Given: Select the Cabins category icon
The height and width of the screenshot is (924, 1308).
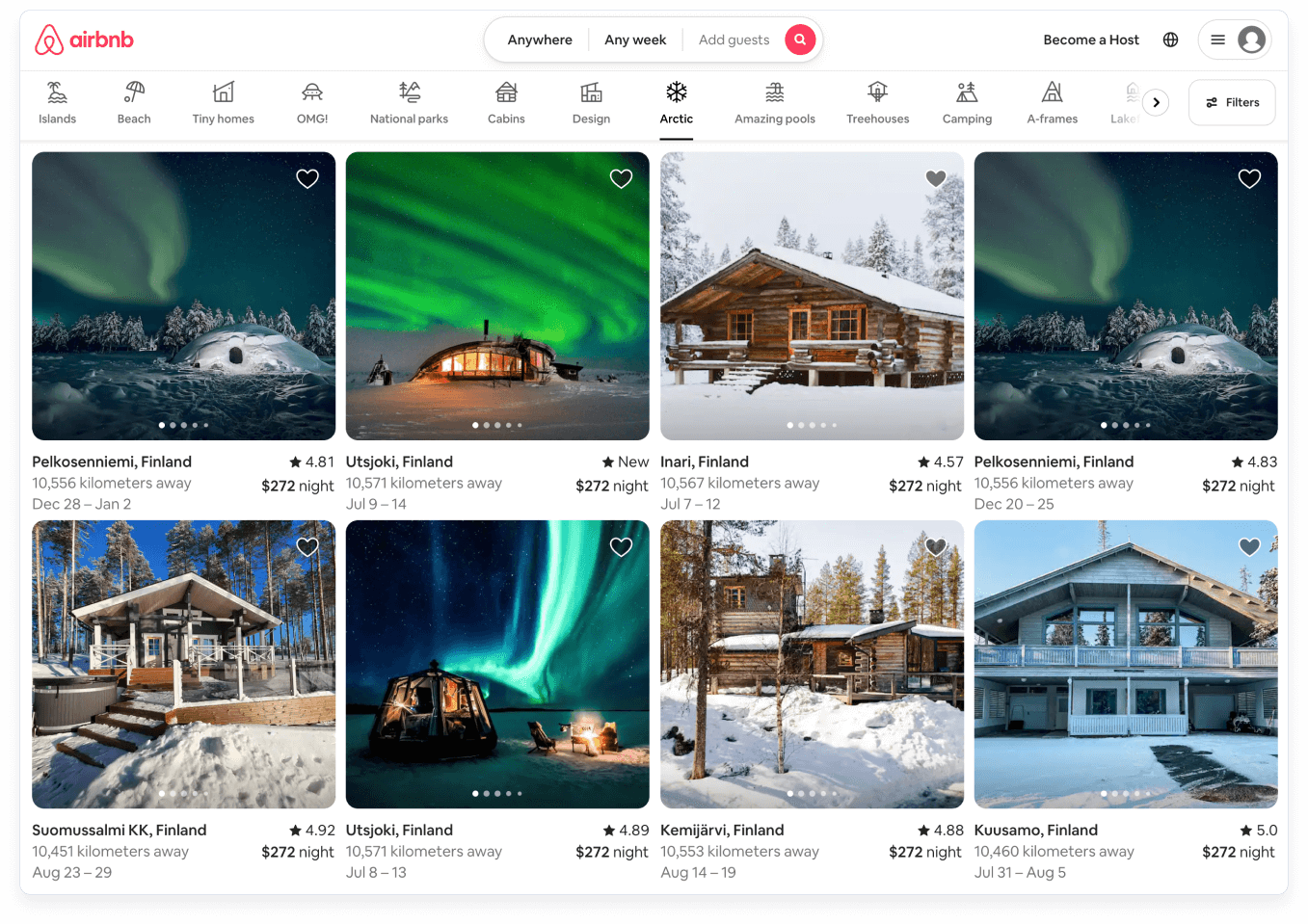Looking at the screenshot, I should [505, 93].
